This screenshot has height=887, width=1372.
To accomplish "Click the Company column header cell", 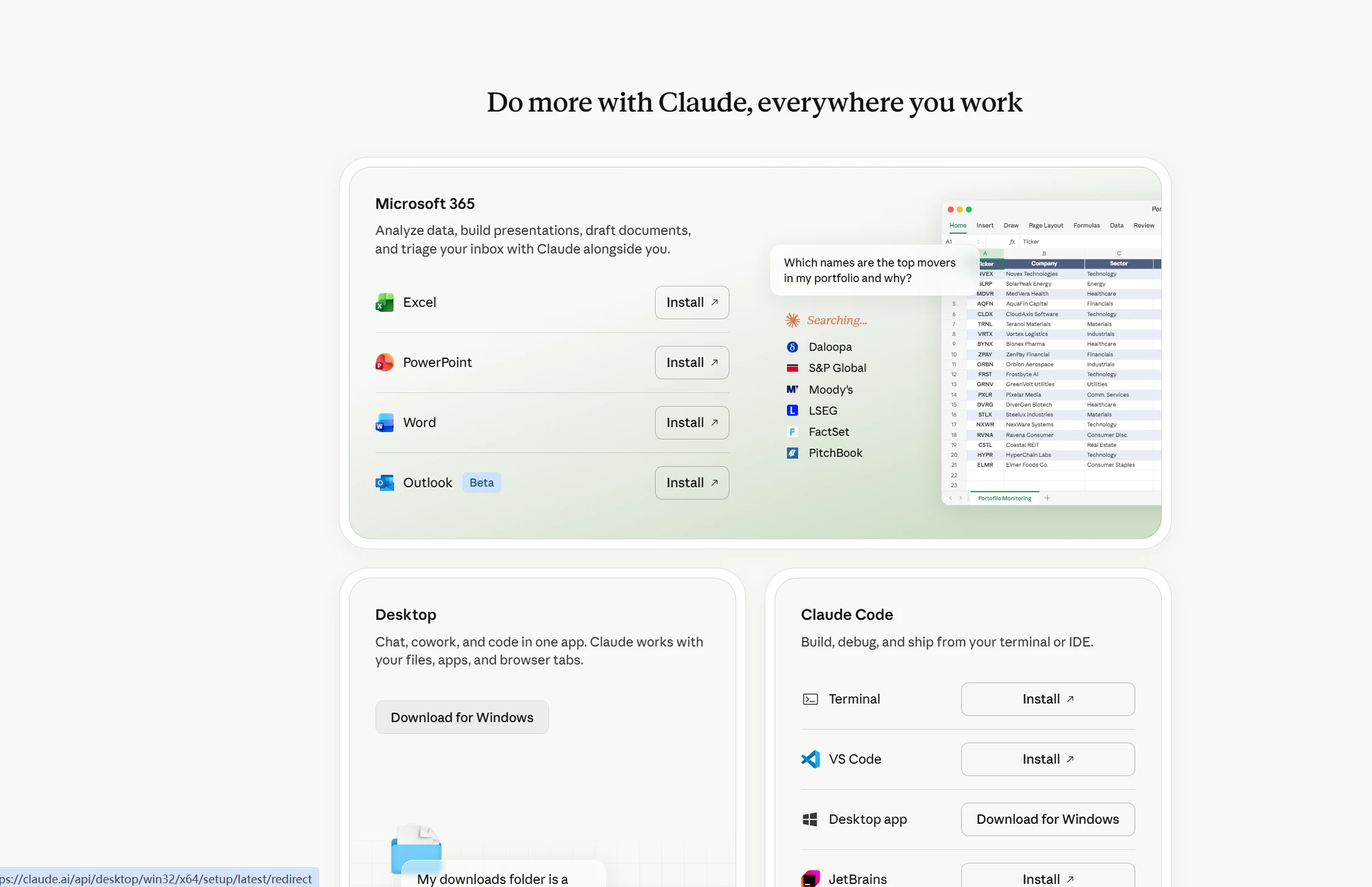I will [x=1044, y=264].
